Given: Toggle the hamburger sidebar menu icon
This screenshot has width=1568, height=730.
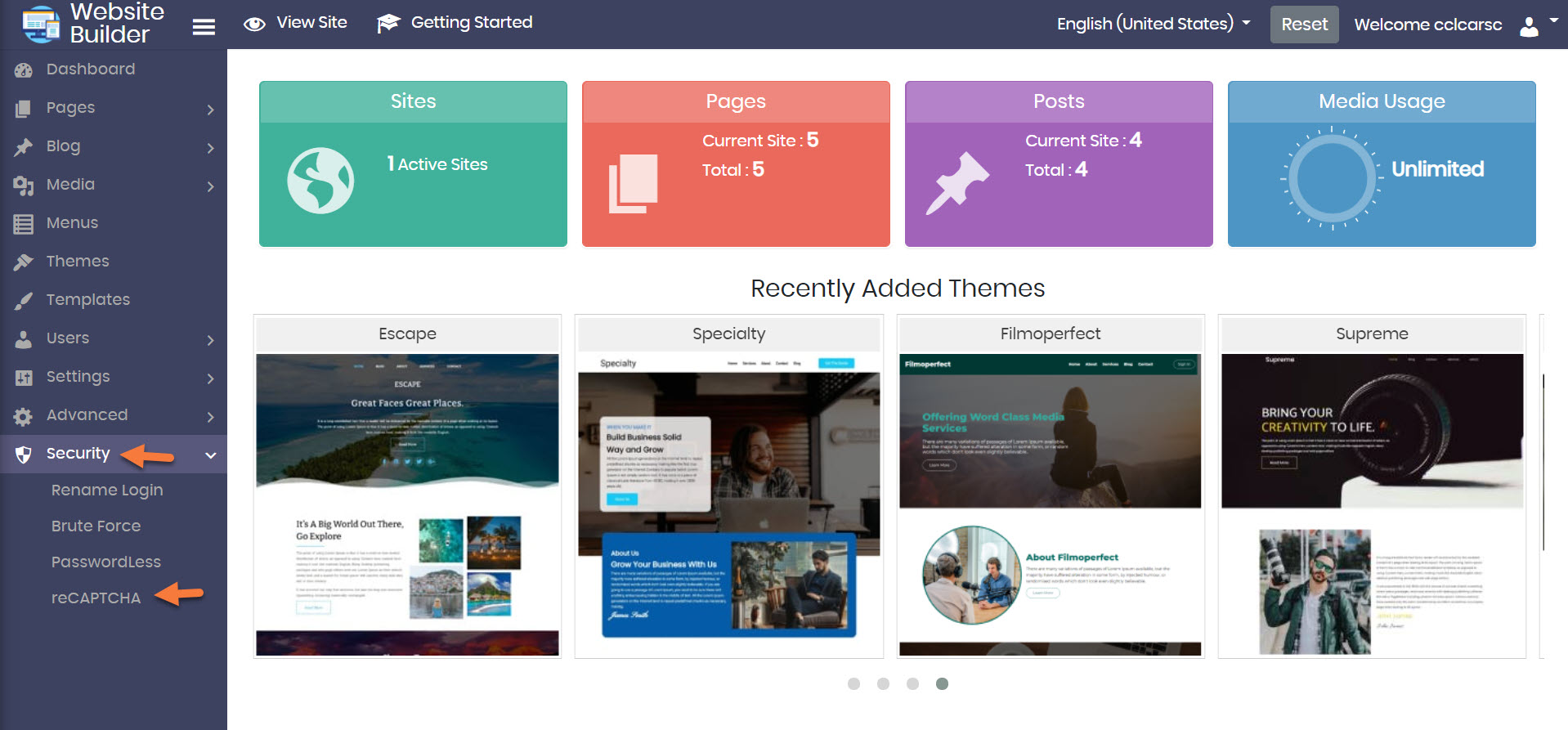Looking at the screenshot, I should coord(204,27).
